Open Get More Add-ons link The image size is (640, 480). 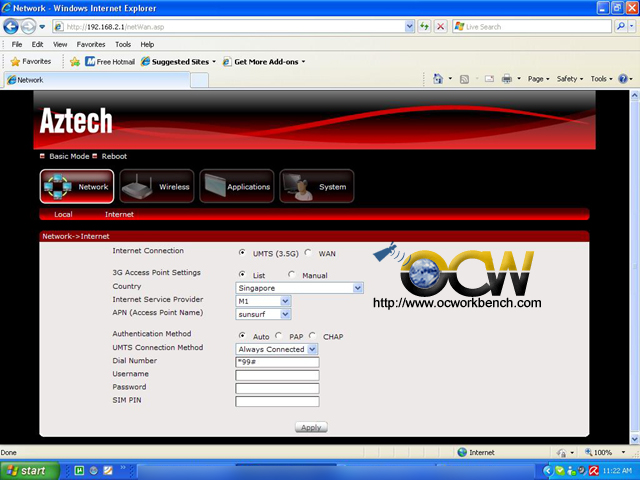(x=264, y=62)
